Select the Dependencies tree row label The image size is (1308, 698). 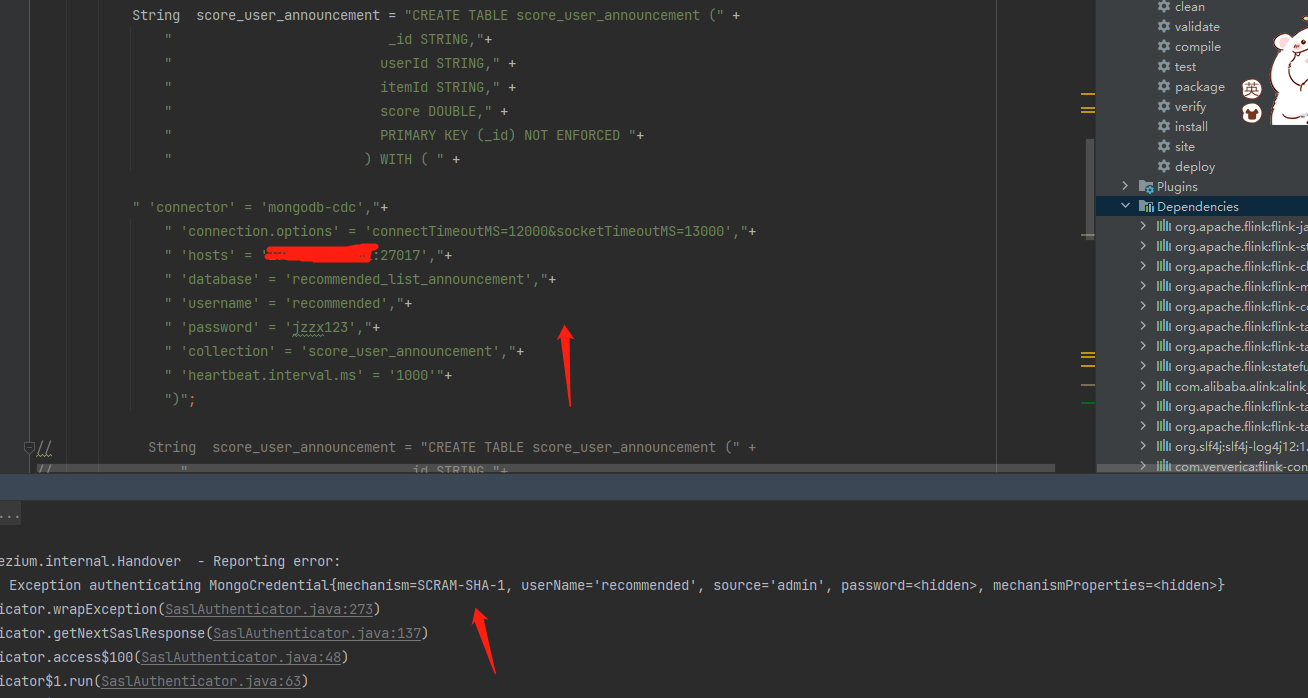click(1198, 206)
